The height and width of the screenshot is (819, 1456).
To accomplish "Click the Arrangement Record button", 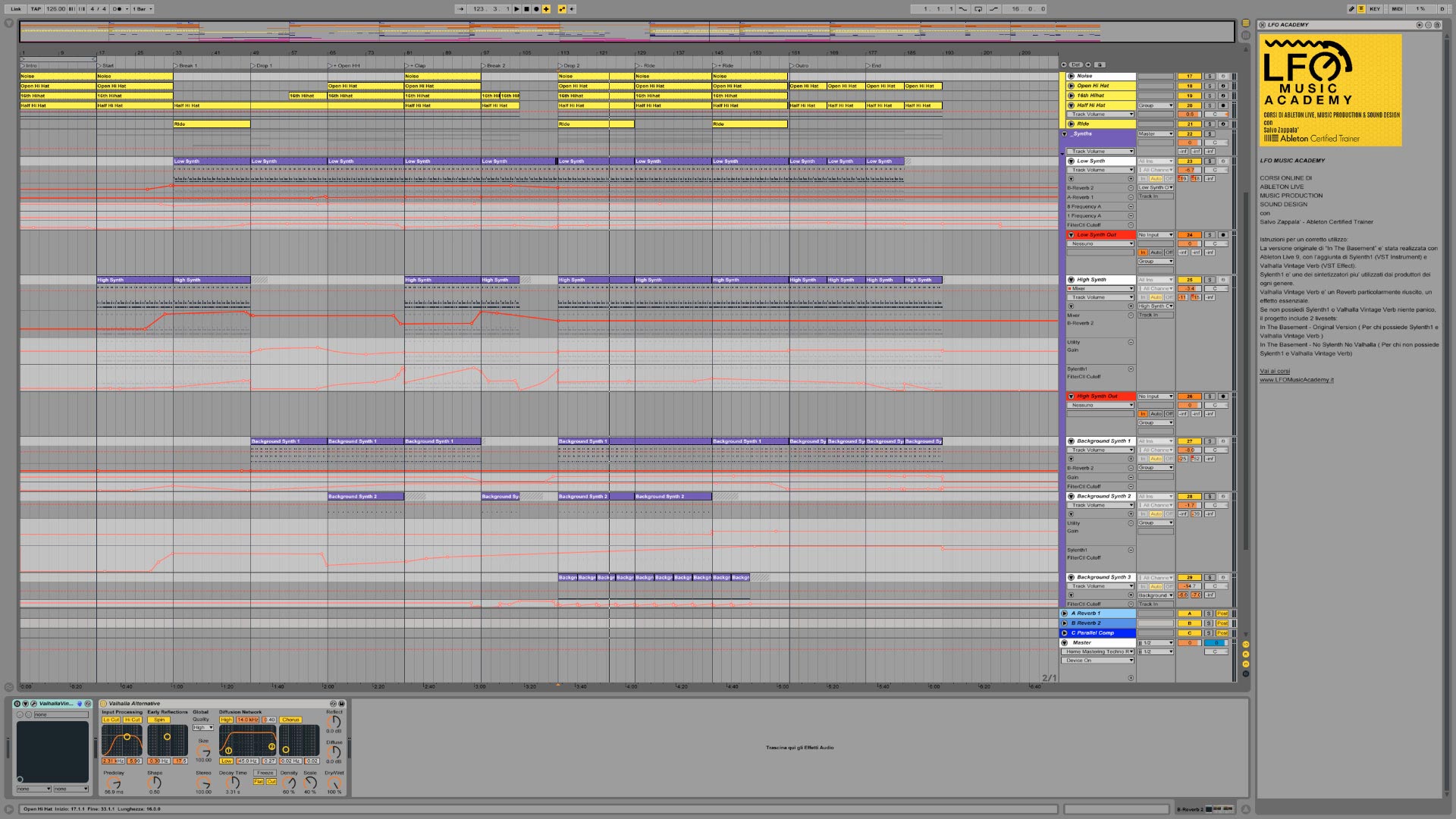I will click(536, 9).
